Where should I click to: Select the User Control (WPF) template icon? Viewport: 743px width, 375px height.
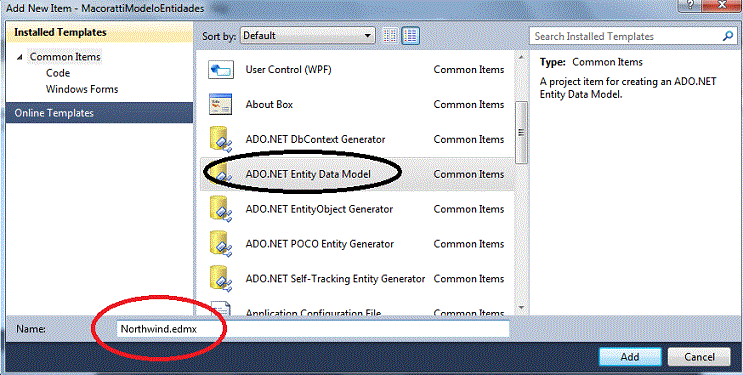tap(221, 70)
